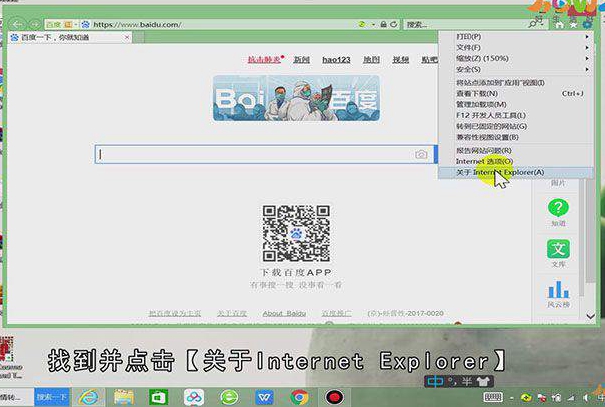Open the WPS icon in taskbar
Image resolution: width=605 pixels, height=407 pixels.
(x=264, y=397)
